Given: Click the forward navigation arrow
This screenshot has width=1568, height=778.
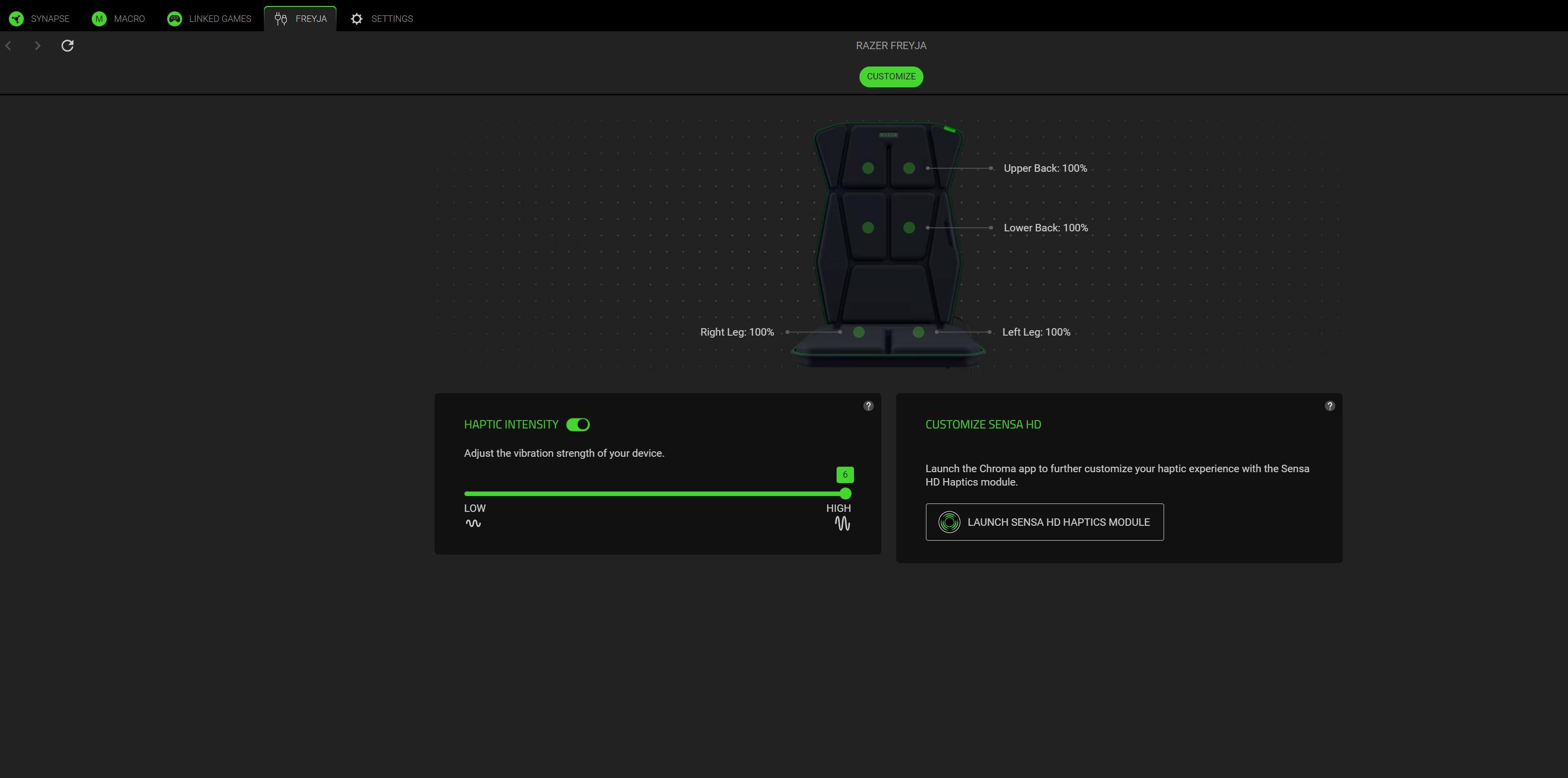Looking at the screenshot, I should (38, 46).
